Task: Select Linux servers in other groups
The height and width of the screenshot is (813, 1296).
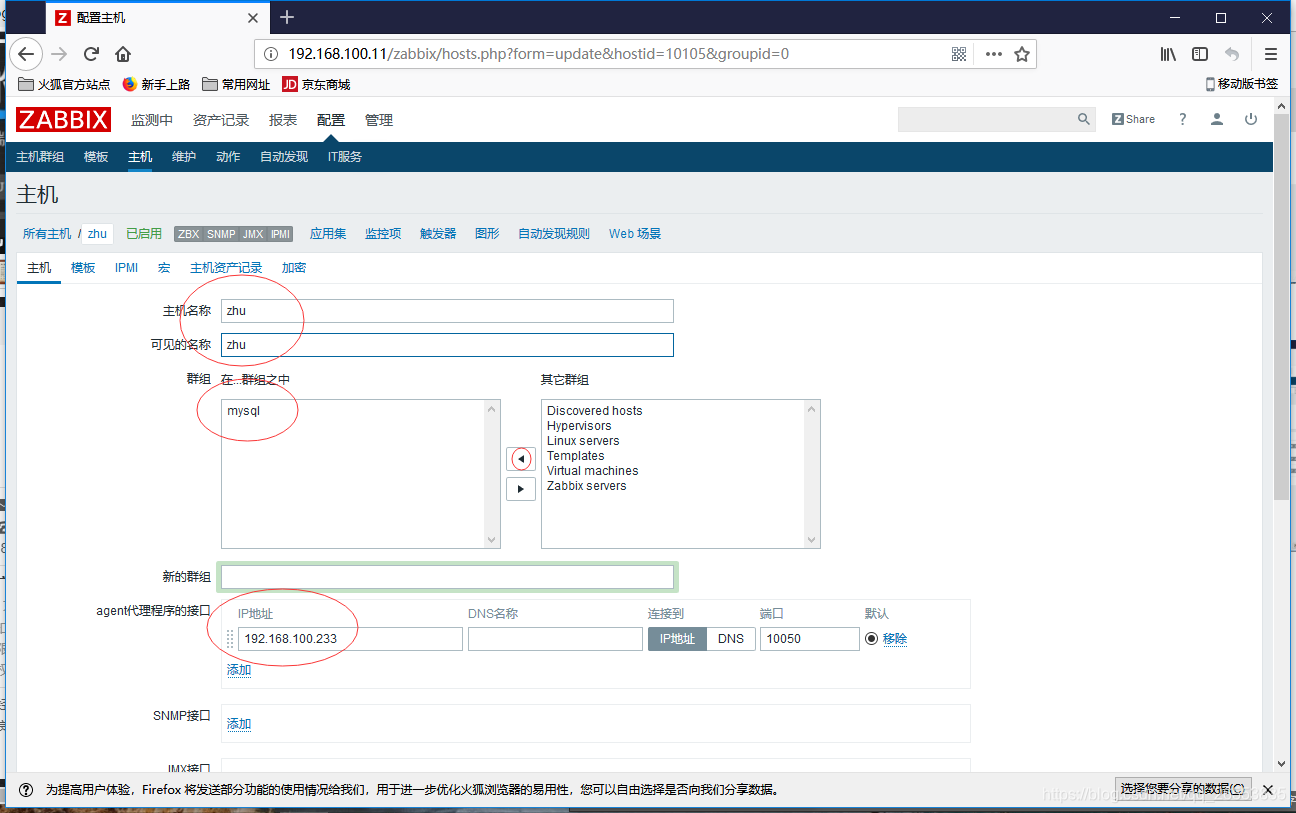Action: (583, 441)
